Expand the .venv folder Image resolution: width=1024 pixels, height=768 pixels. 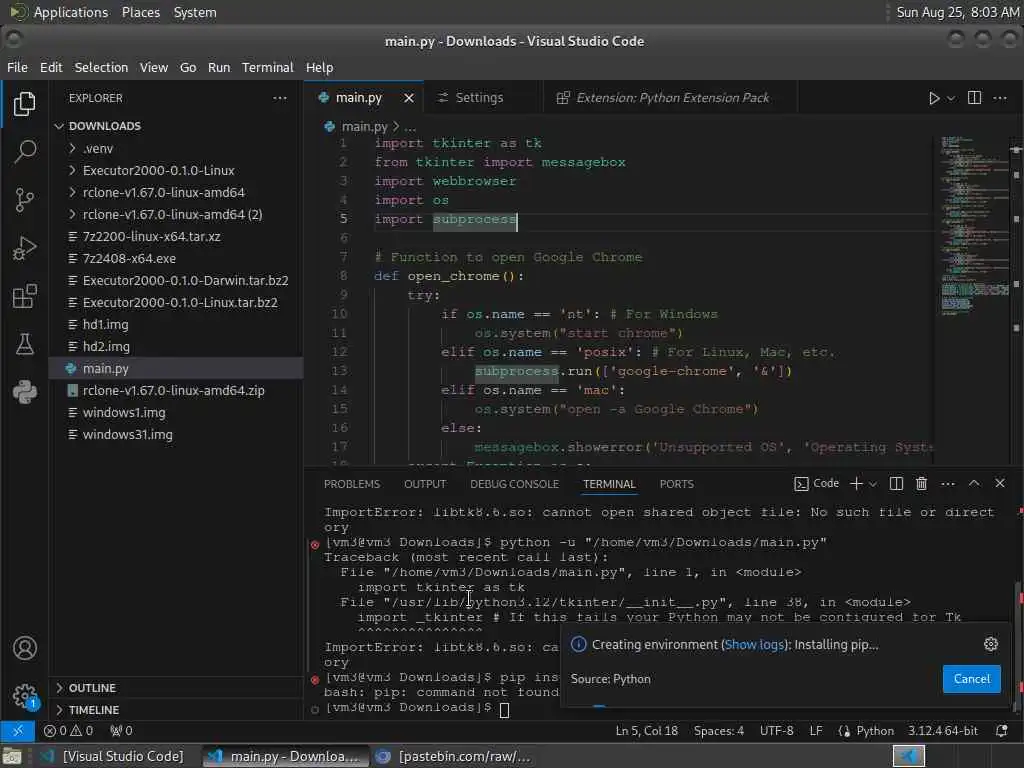pyautogui.click(x=72, y=148)
